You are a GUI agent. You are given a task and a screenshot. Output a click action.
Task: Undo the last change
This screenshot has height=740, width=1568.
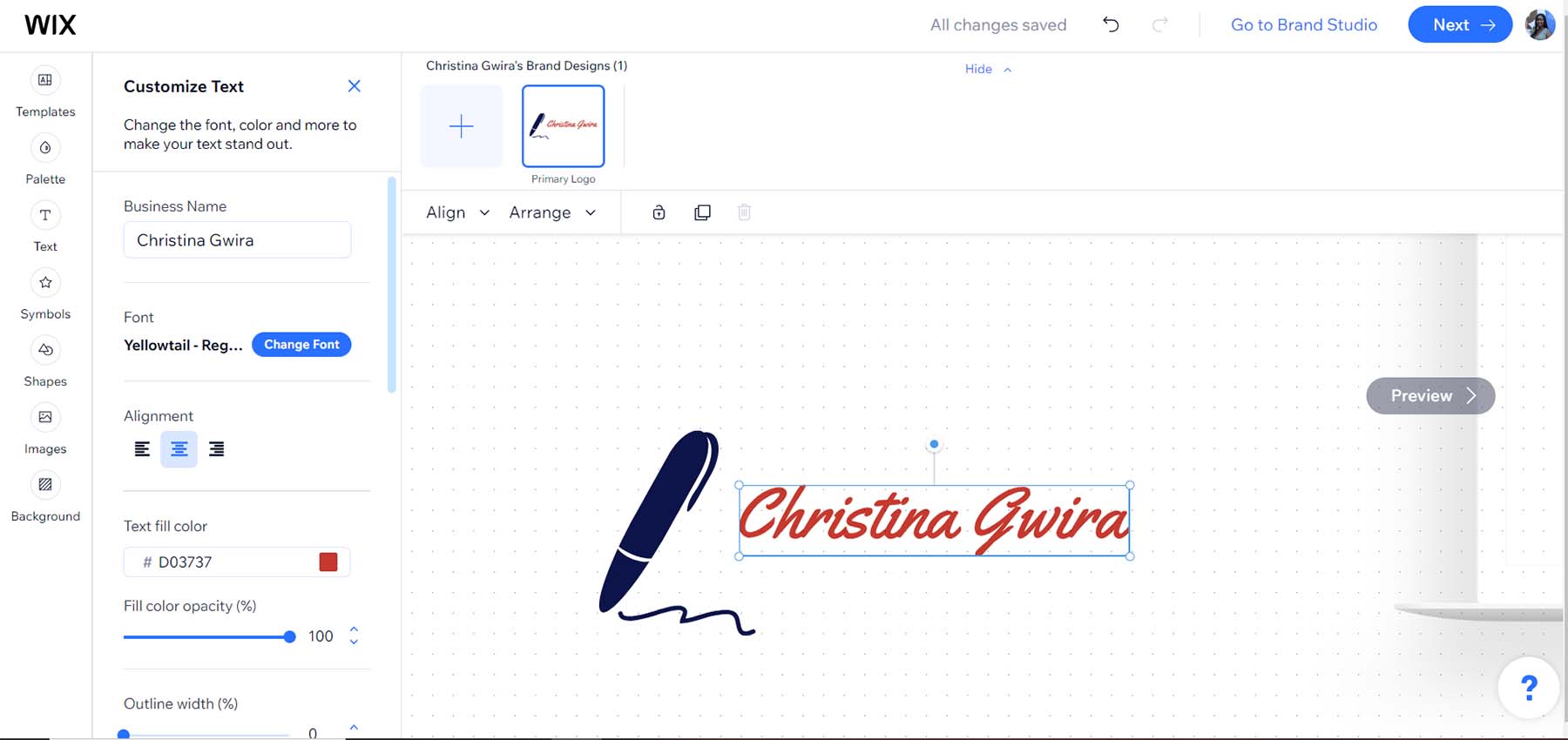1111,24
